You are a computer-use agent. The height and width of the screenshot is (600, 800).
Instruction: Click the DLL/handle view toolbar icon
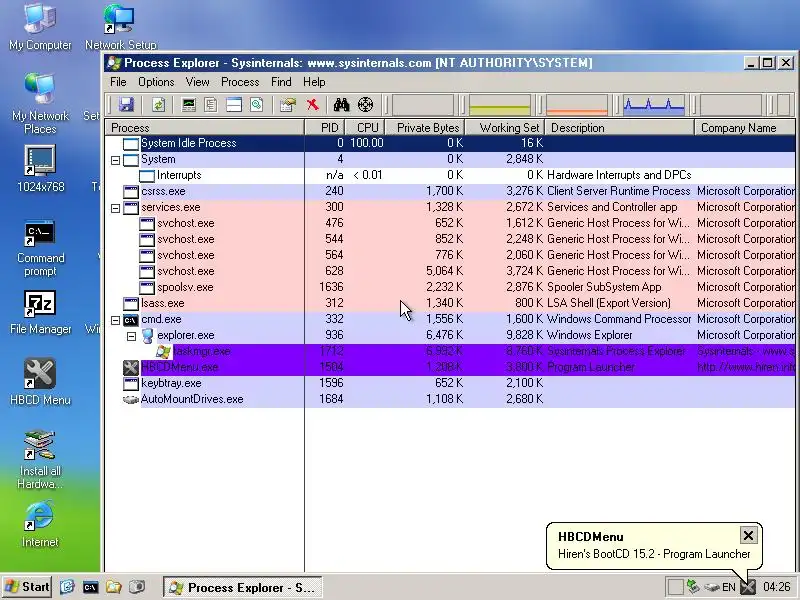[257, 105]
